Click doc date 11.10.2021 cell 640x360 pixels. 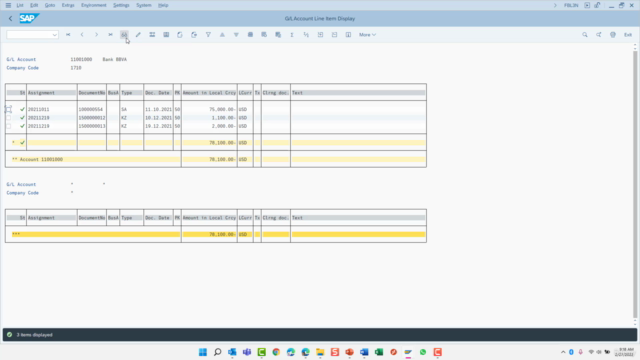click(x=158, y=109)
